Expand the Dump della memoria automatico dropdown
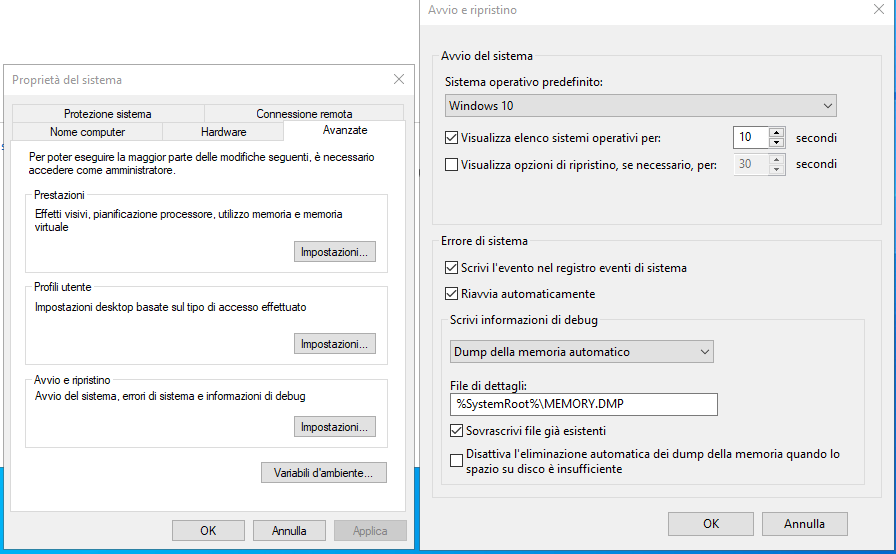 580,352
